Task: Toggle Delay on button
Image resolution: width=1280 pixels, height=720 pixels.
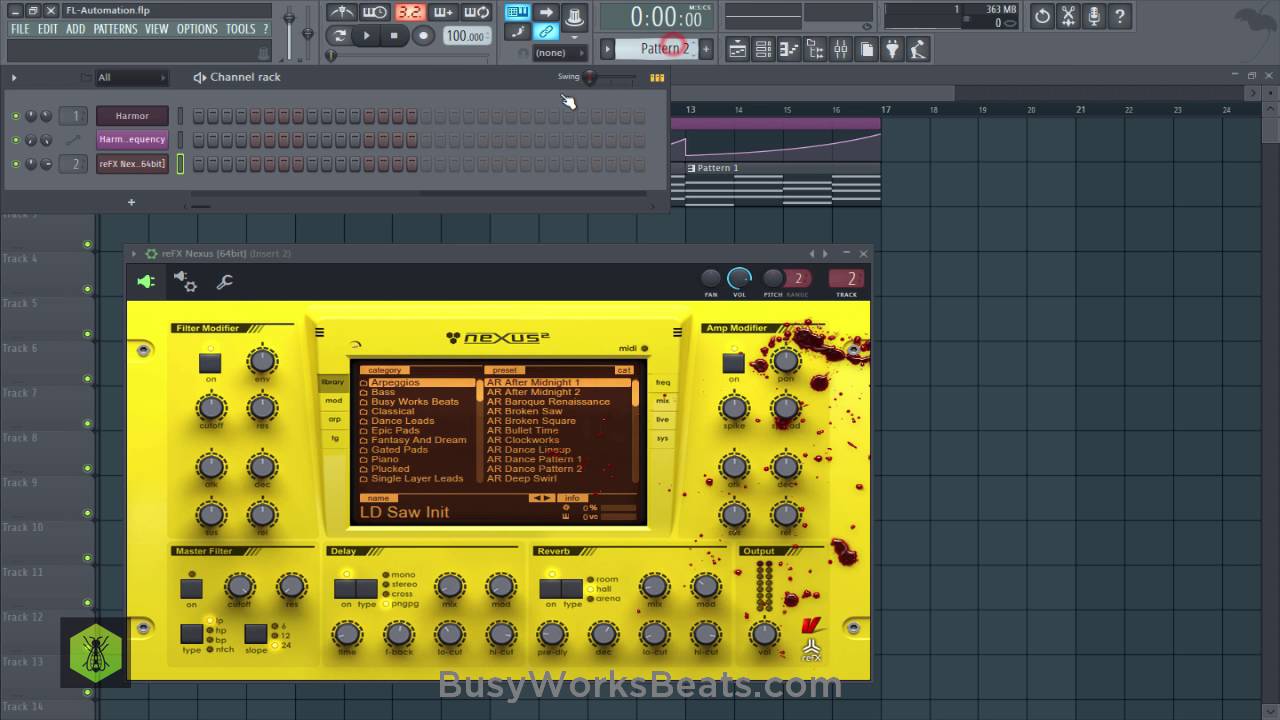Action: [345, 588]
